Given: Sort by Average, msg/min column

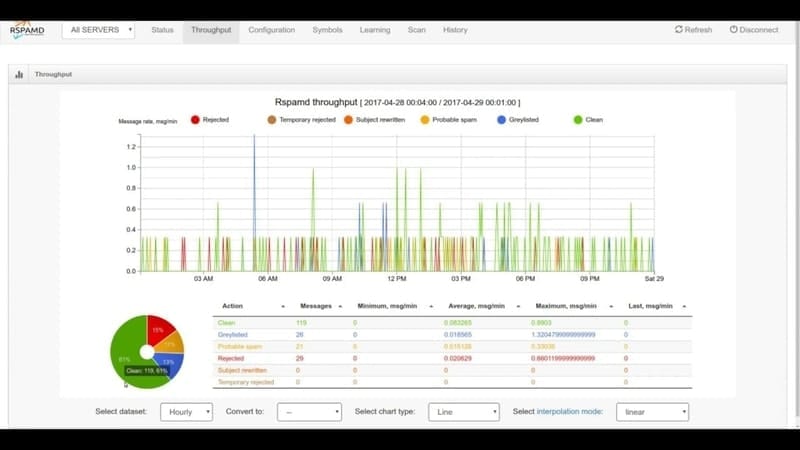Looking at the screenshot, I should click(483, 306).
